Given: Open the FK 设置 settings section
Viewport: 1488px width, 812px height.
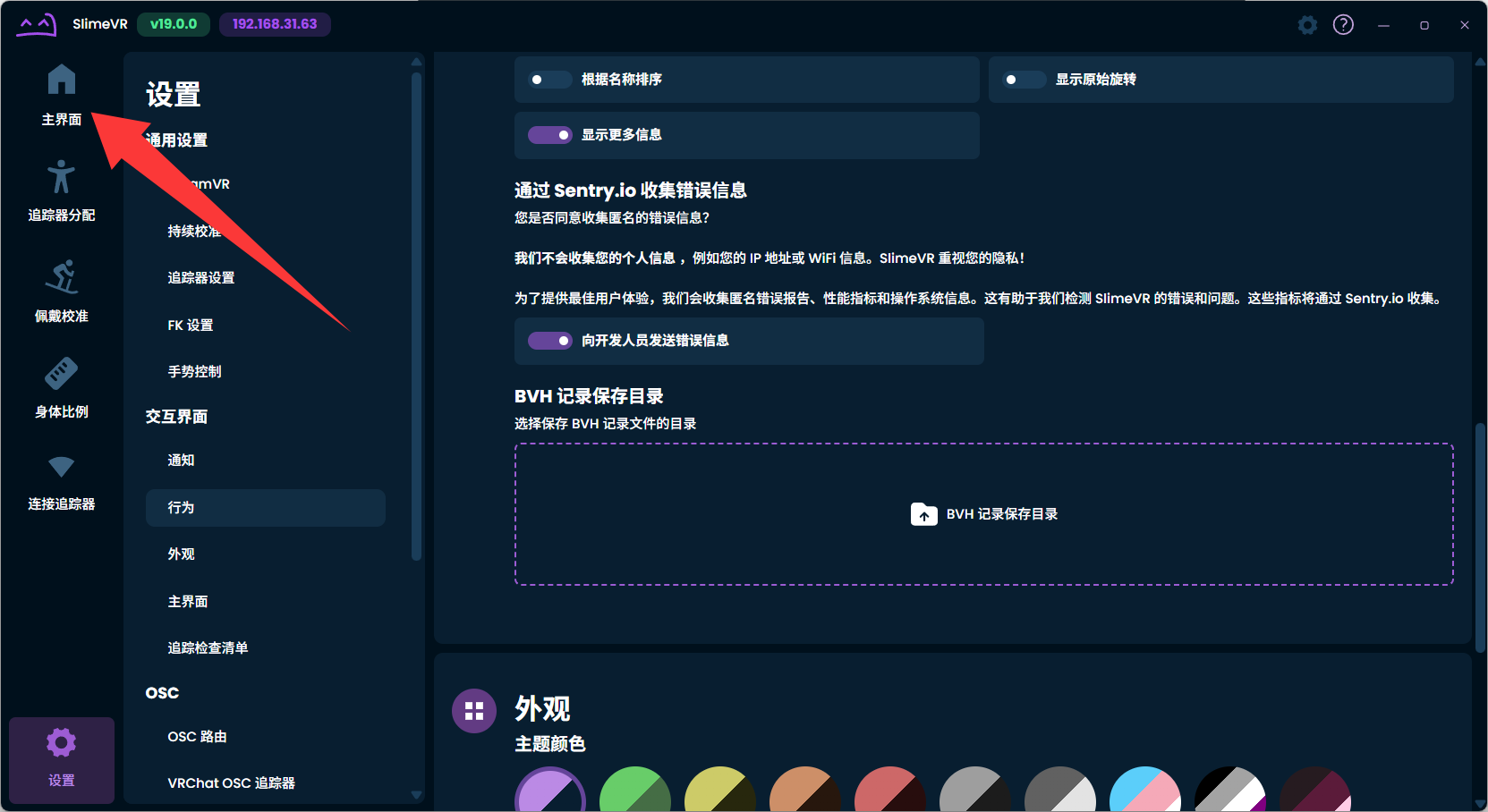Looking at the screenshot, I should pos(266,326).
